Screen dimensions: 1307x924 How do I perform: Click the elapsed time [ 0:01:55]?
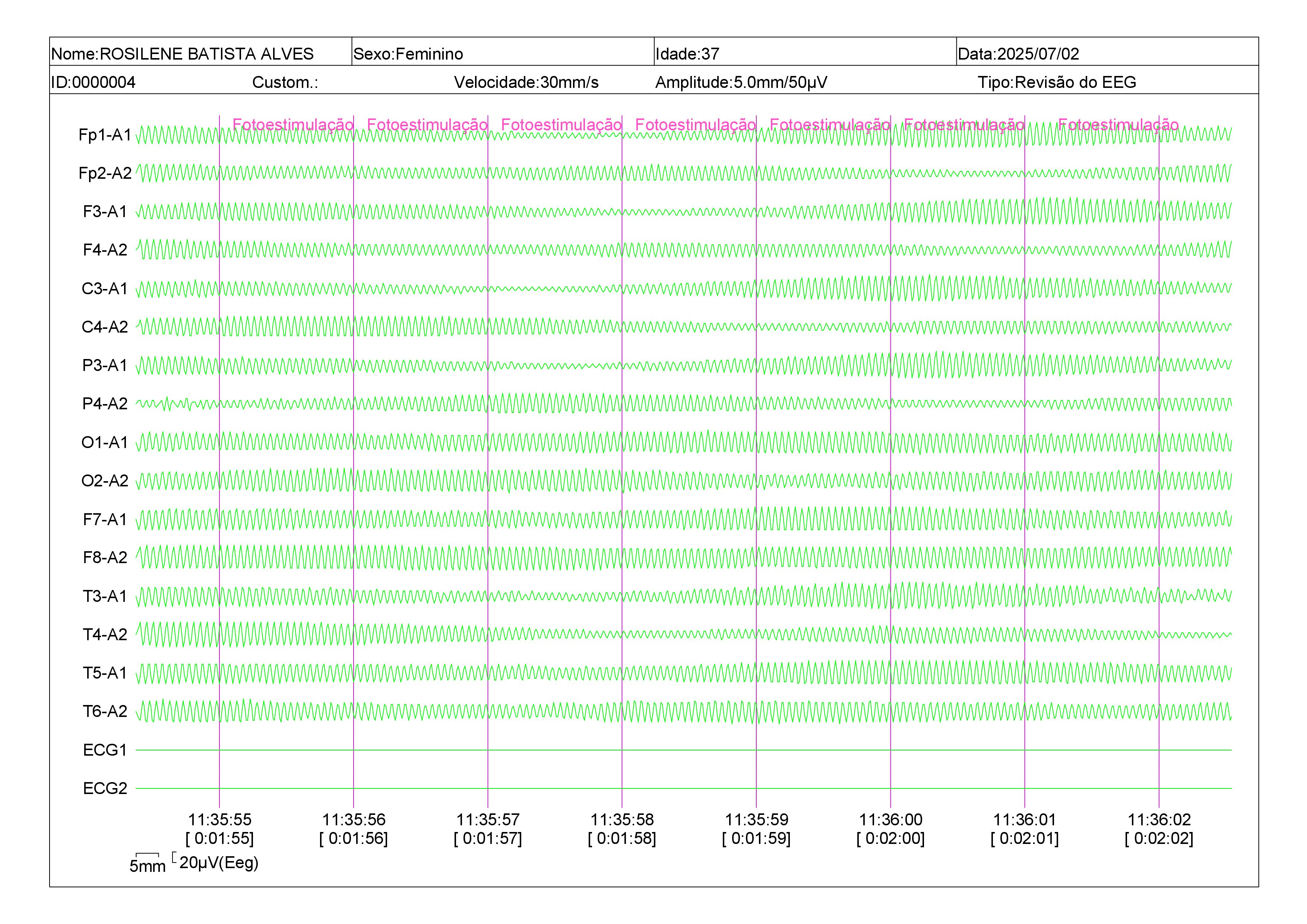pyautogui.click(x=220, y=839)
